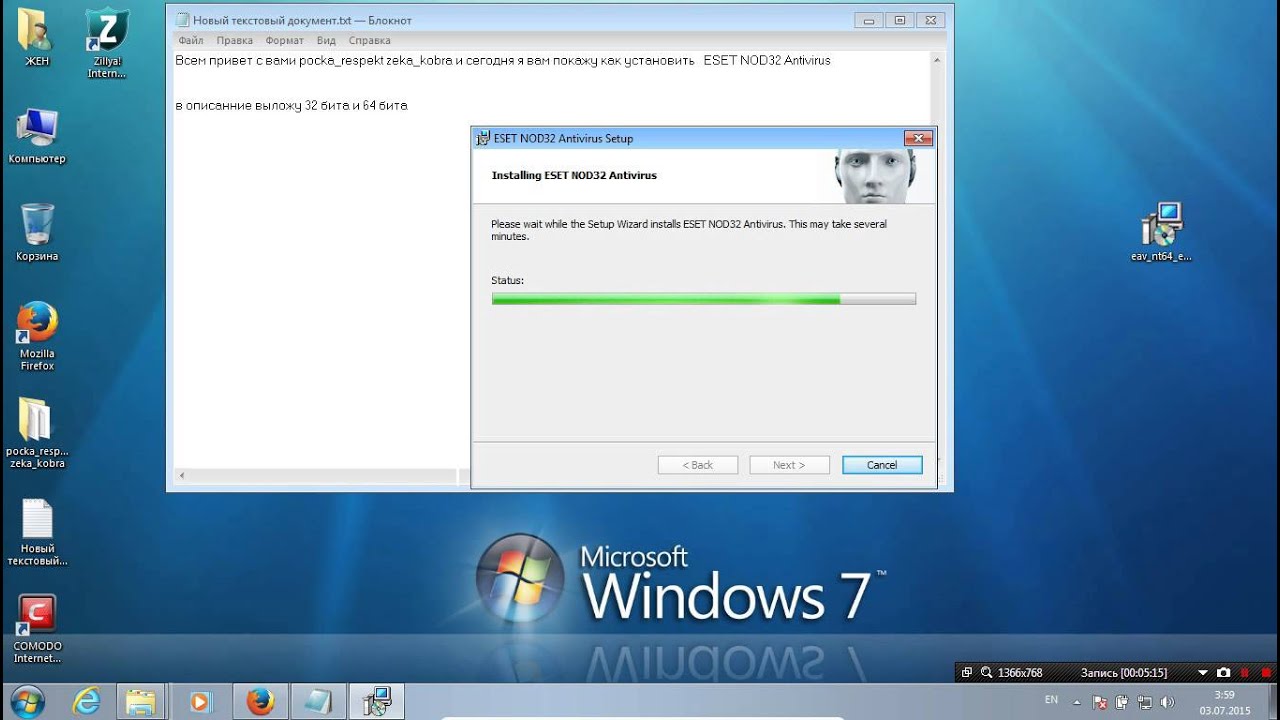Close the ESET NOD32 Antivirus Setup window
This screenshot has height=720, width=1280.
[x=918, y=138]
